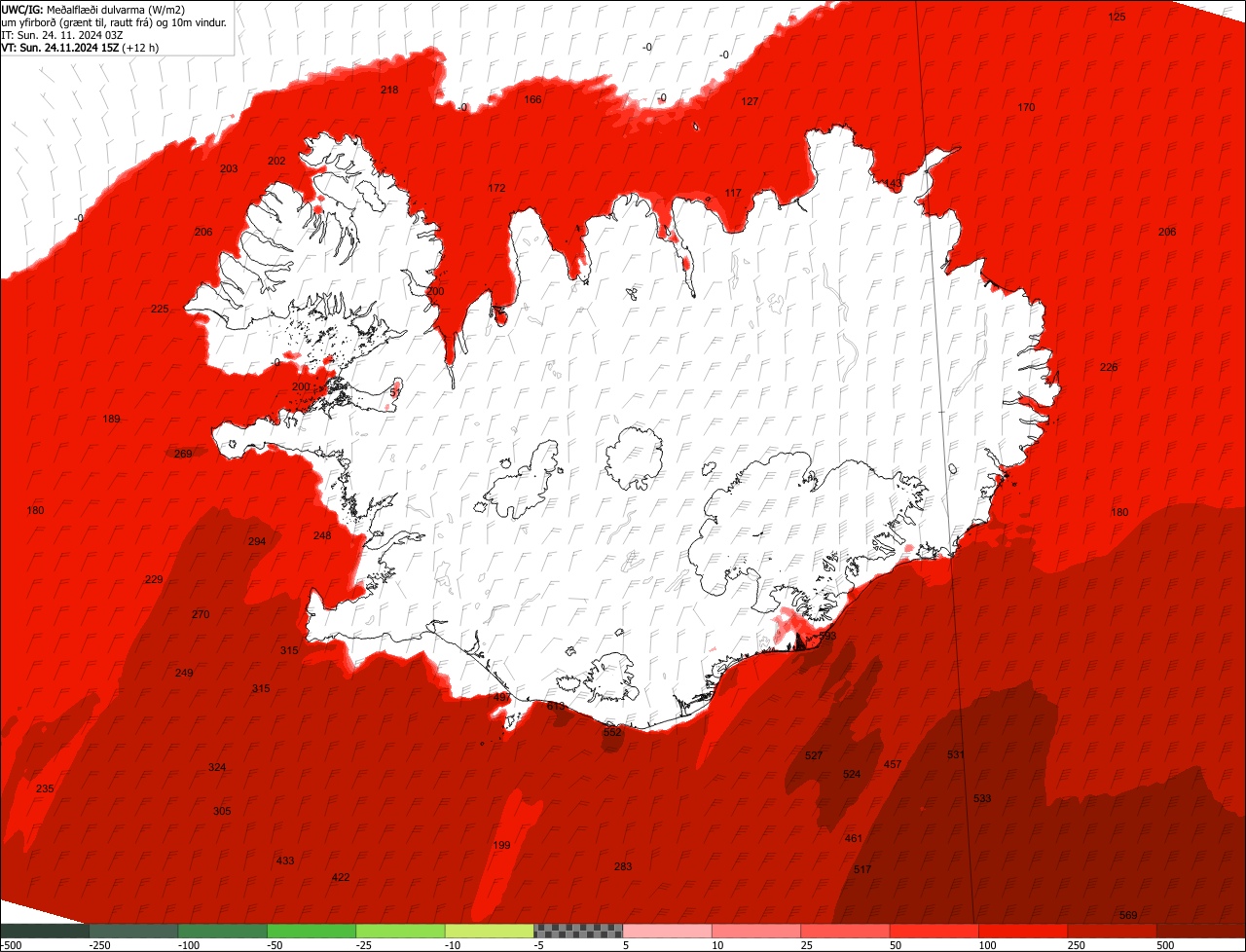Select the bright green swatch between -50 and -25
The height and width of the screenshot is (952, 1246).
[311, 931]
